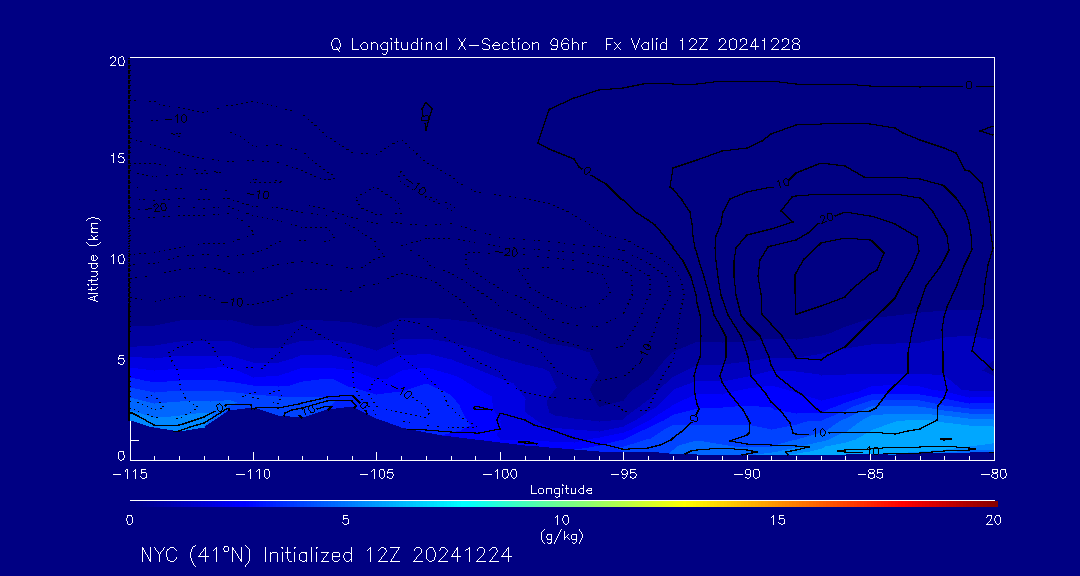Click the -115 longitude tick label
Image resolution: width=1080 pixels, height=576 pixels.
tap(130, 475)
